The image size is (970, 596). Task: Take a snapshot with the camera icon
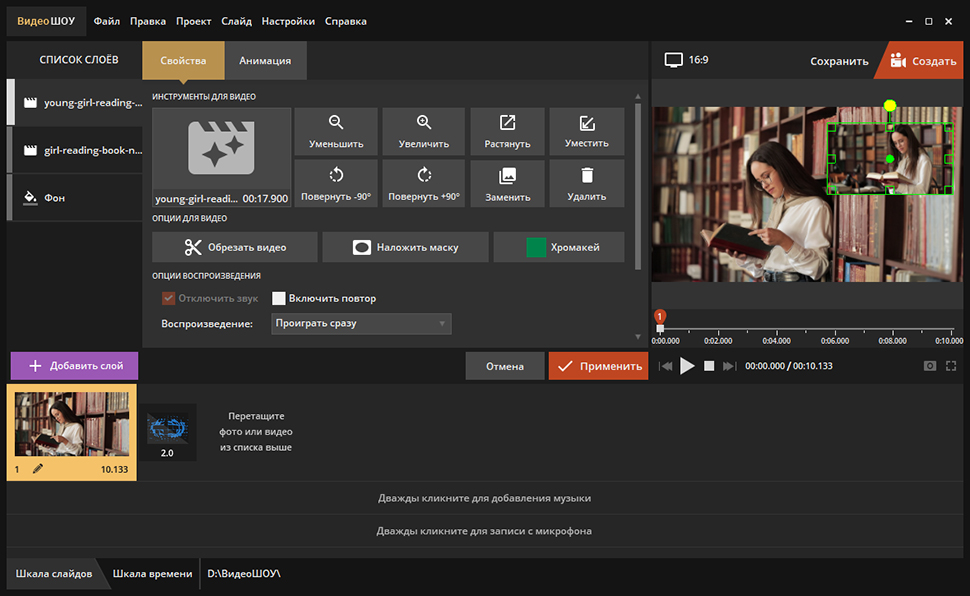tap(930, 366)
